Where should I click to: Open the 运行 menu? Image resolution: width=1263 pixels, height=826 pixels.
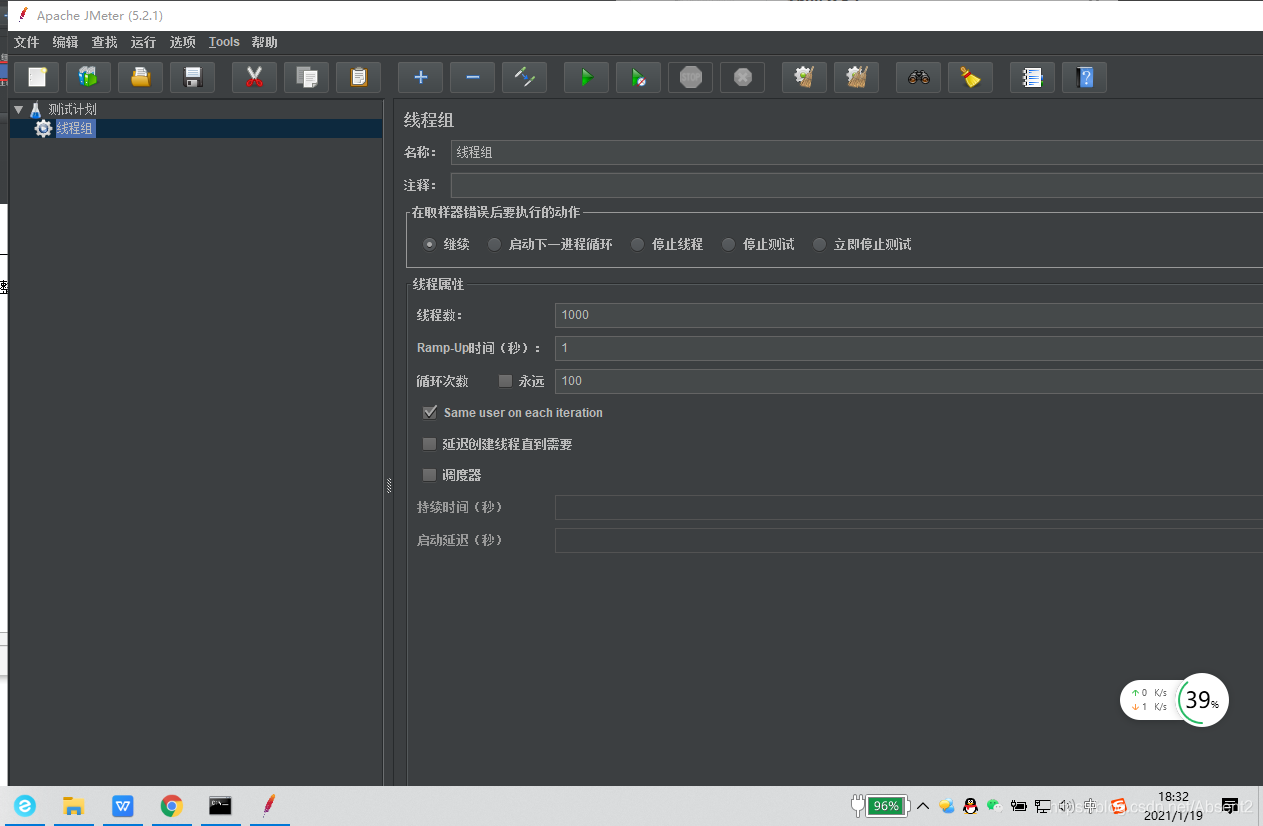144,42
